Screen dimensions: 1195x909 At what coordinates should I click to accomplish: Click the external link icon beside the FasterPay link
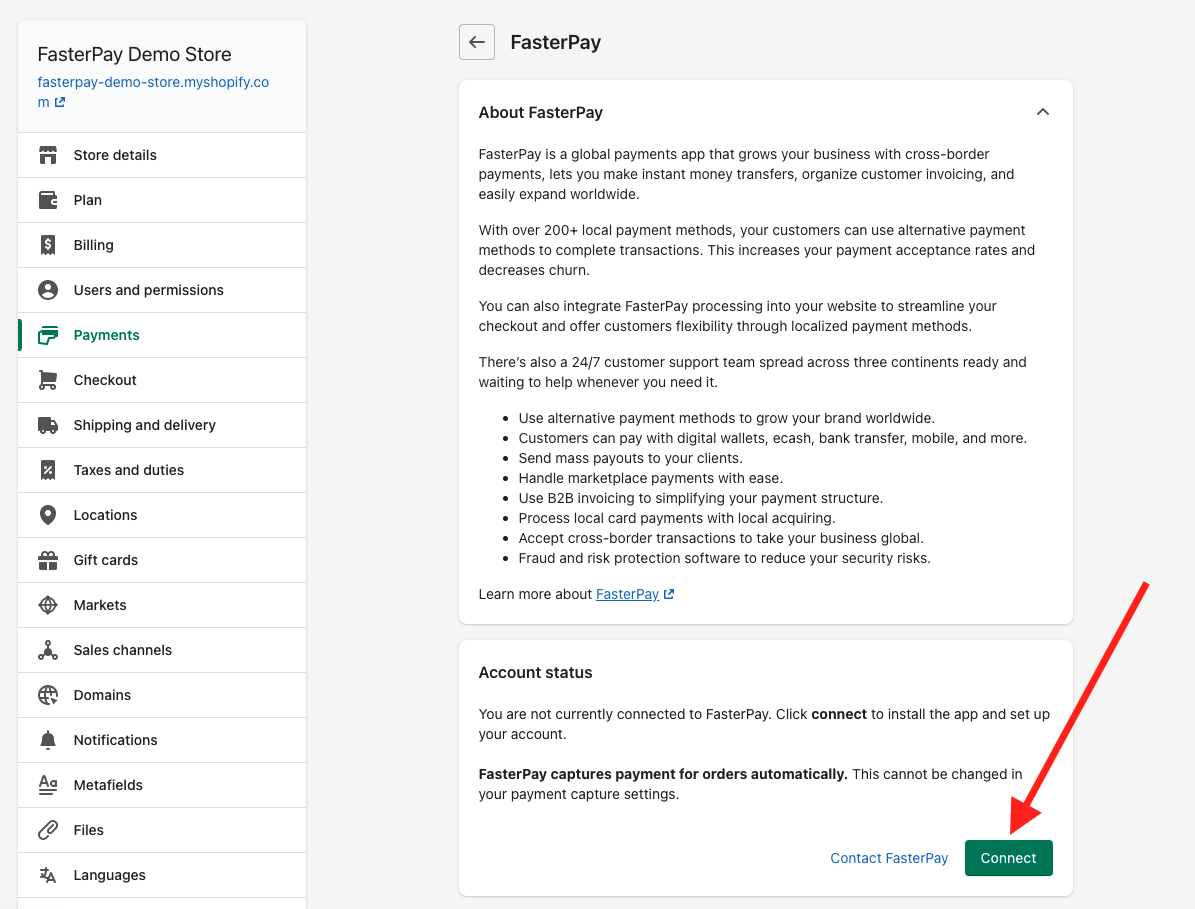click(669, 594)
